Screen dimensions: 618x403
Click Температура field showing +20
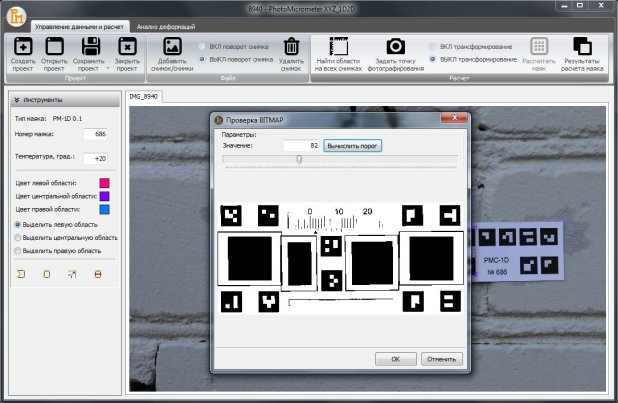[x=96, y=159]
